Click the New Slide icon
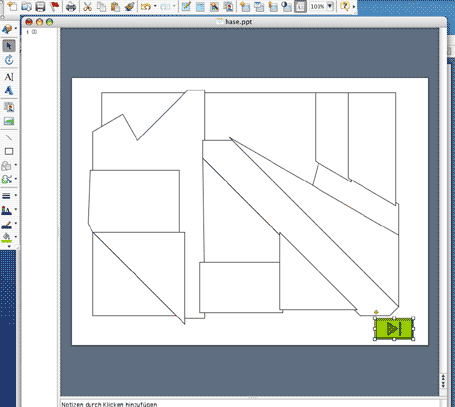This screenshot has height=407, width=455. click(245, 6)
